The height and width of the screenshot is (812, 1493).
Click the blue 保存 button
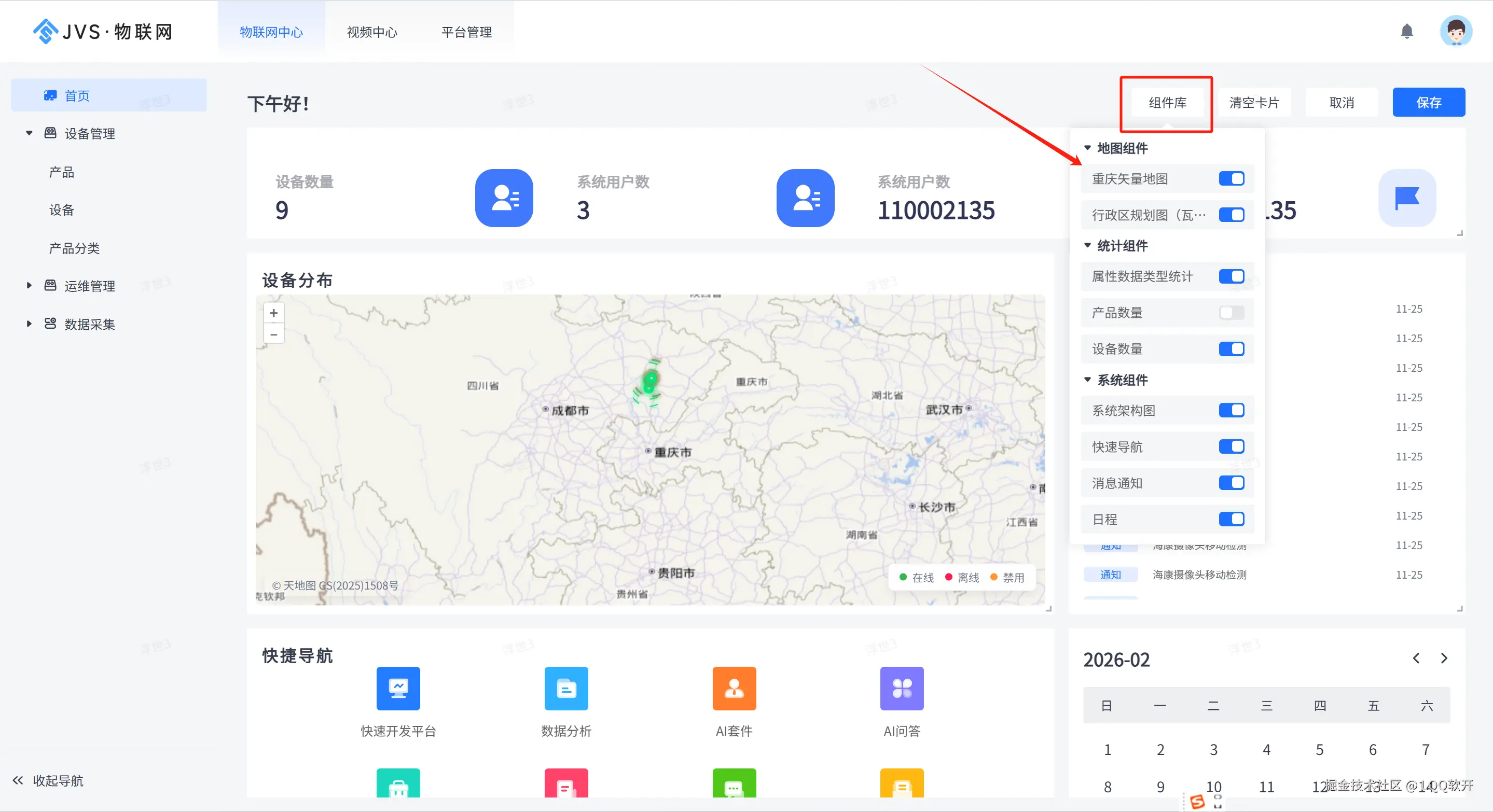1428,103
